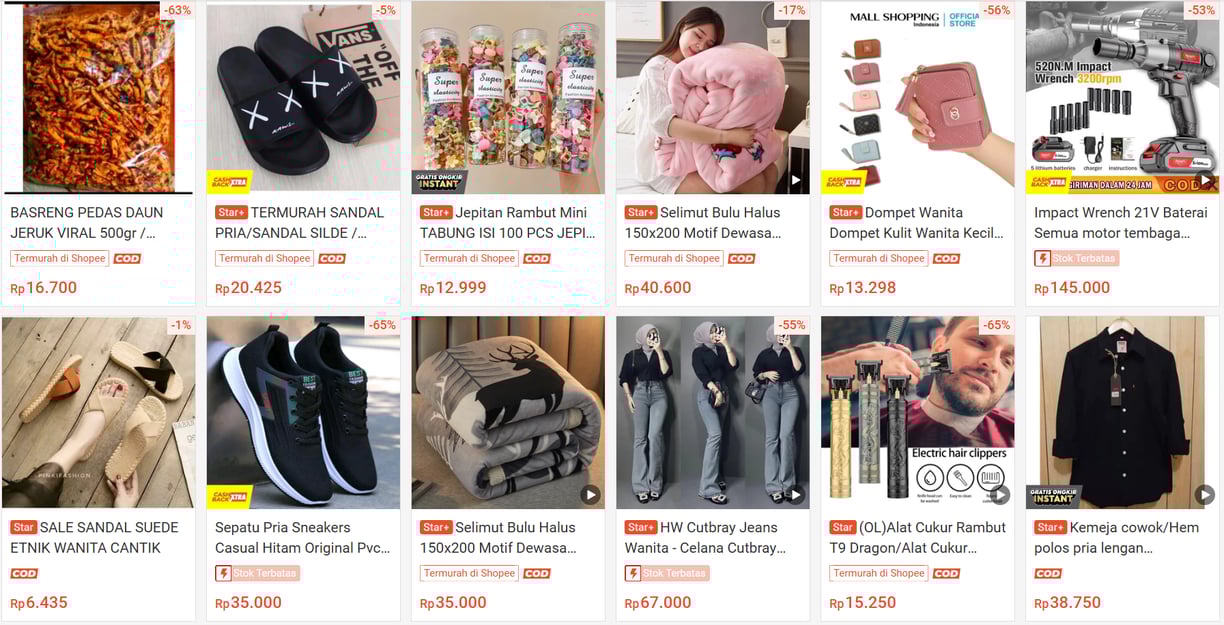The width and height of the screenshot is (1224, 625).
Task: Play video on impact wrench product image
Action: (1205, 180)
